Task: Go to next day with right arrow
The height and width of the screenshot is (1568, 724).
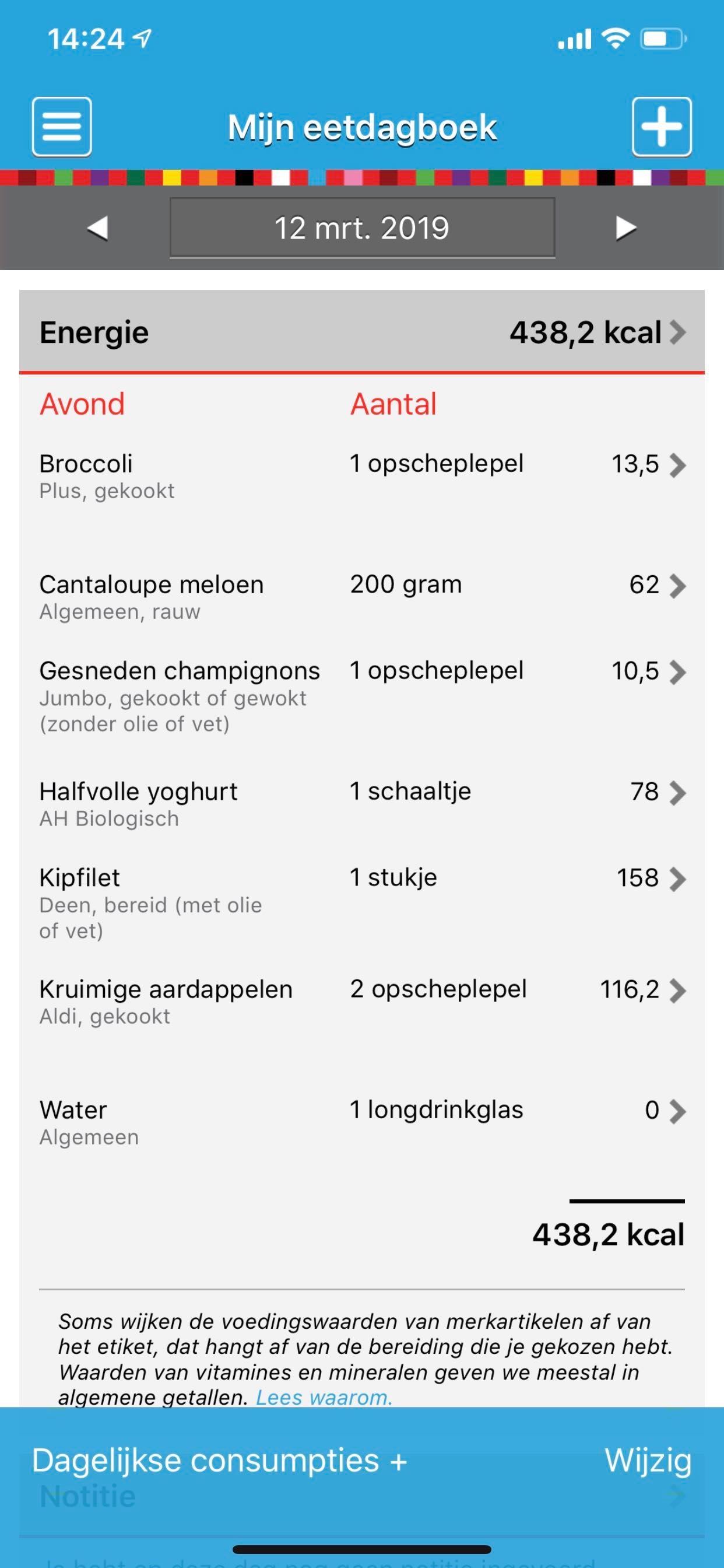Action: [625, 228]
